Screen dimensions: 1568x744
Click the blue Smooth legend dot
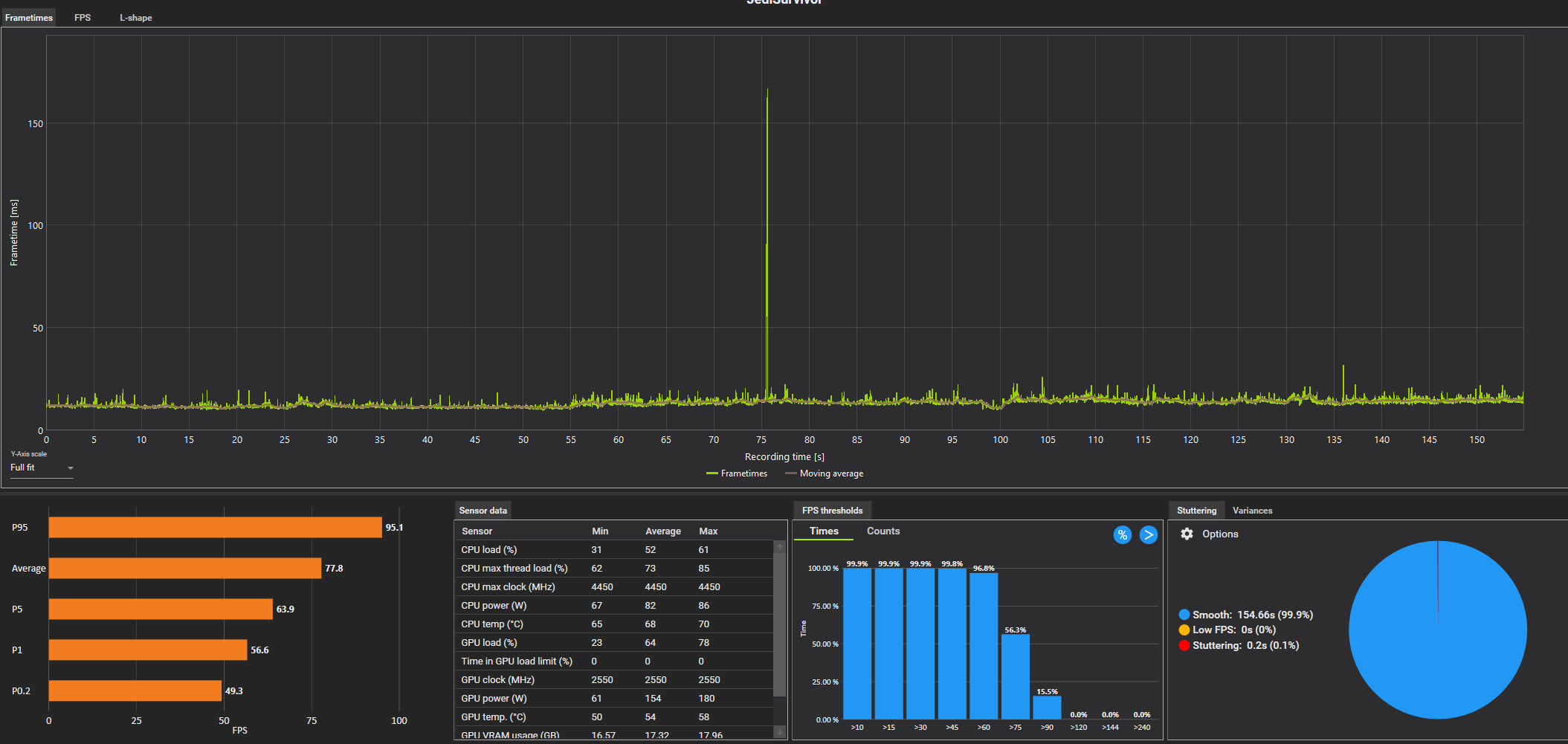point(1184,615)
